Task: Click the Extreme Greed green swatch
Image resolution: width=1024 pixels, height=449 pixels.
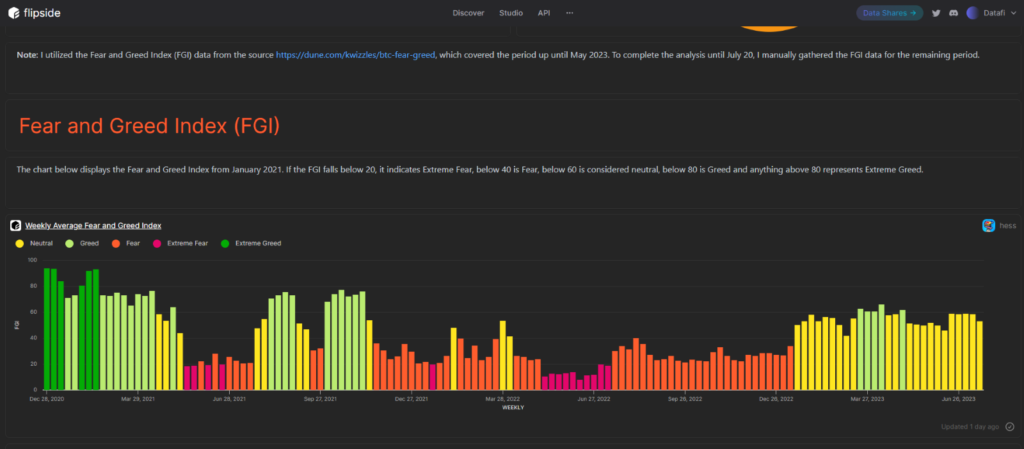Action: [x=225, y=243]
